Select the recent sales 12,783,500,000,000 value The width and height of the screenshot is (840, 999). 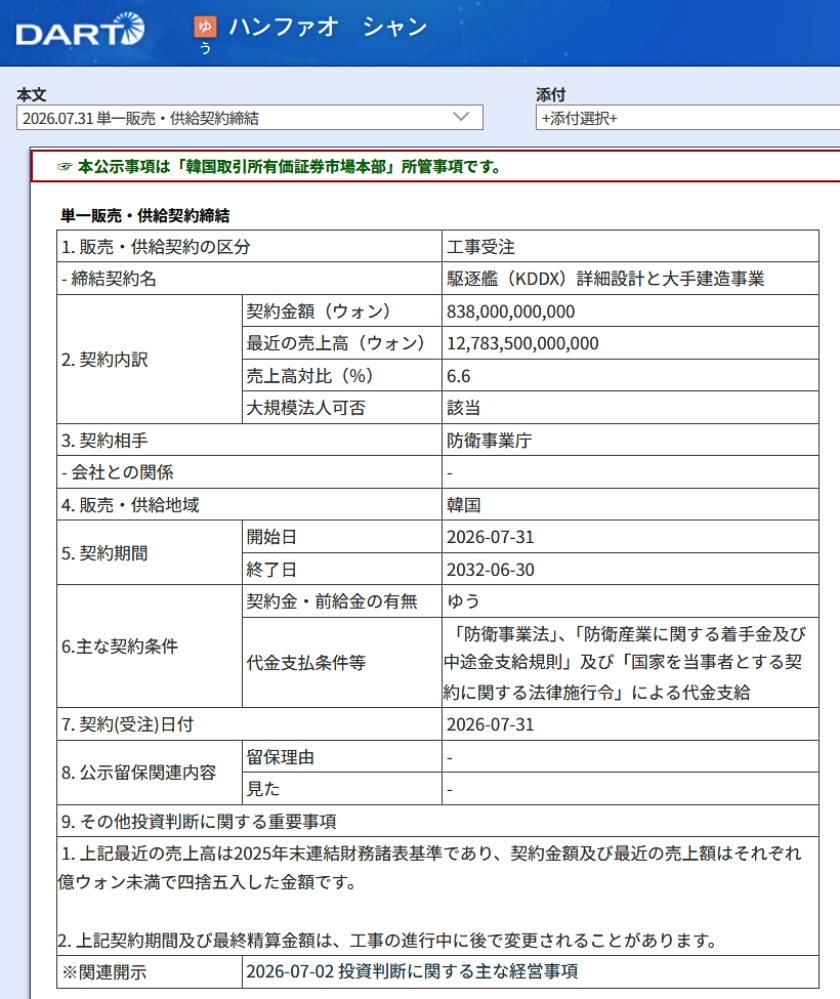coord(523,343)
